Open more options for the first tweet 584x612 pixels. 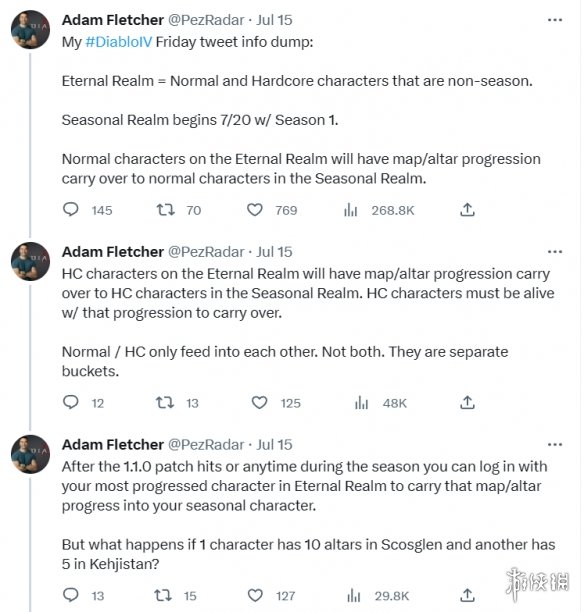pos(555,20)
